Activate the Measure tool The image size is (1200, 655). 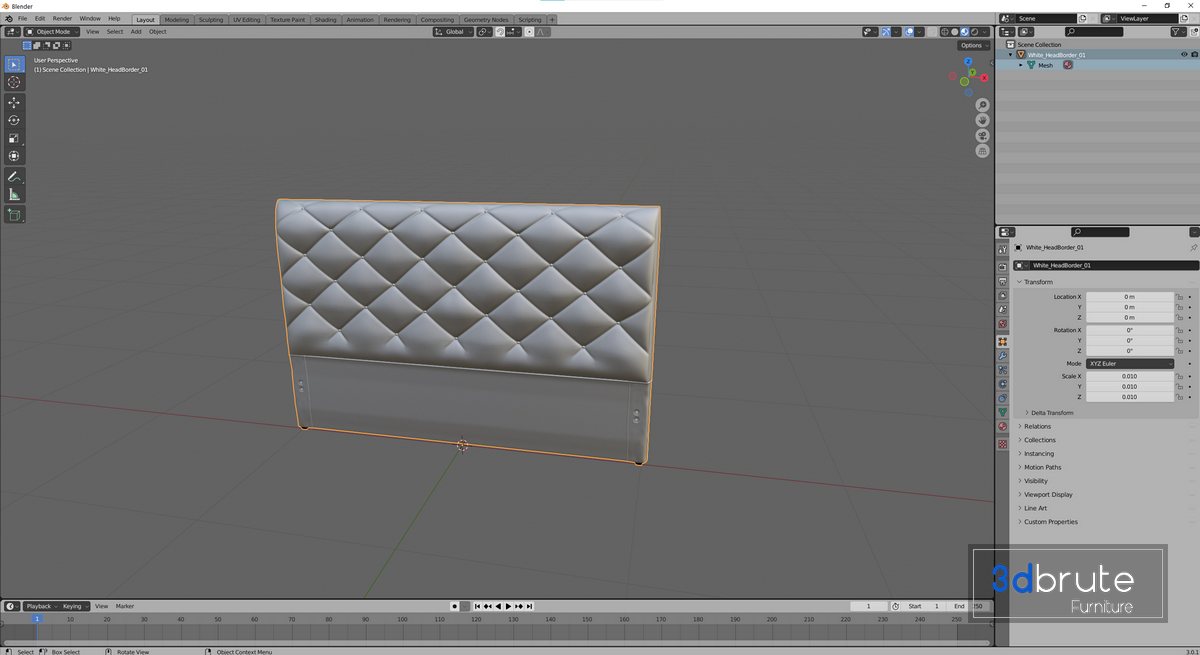coord(14,194)
